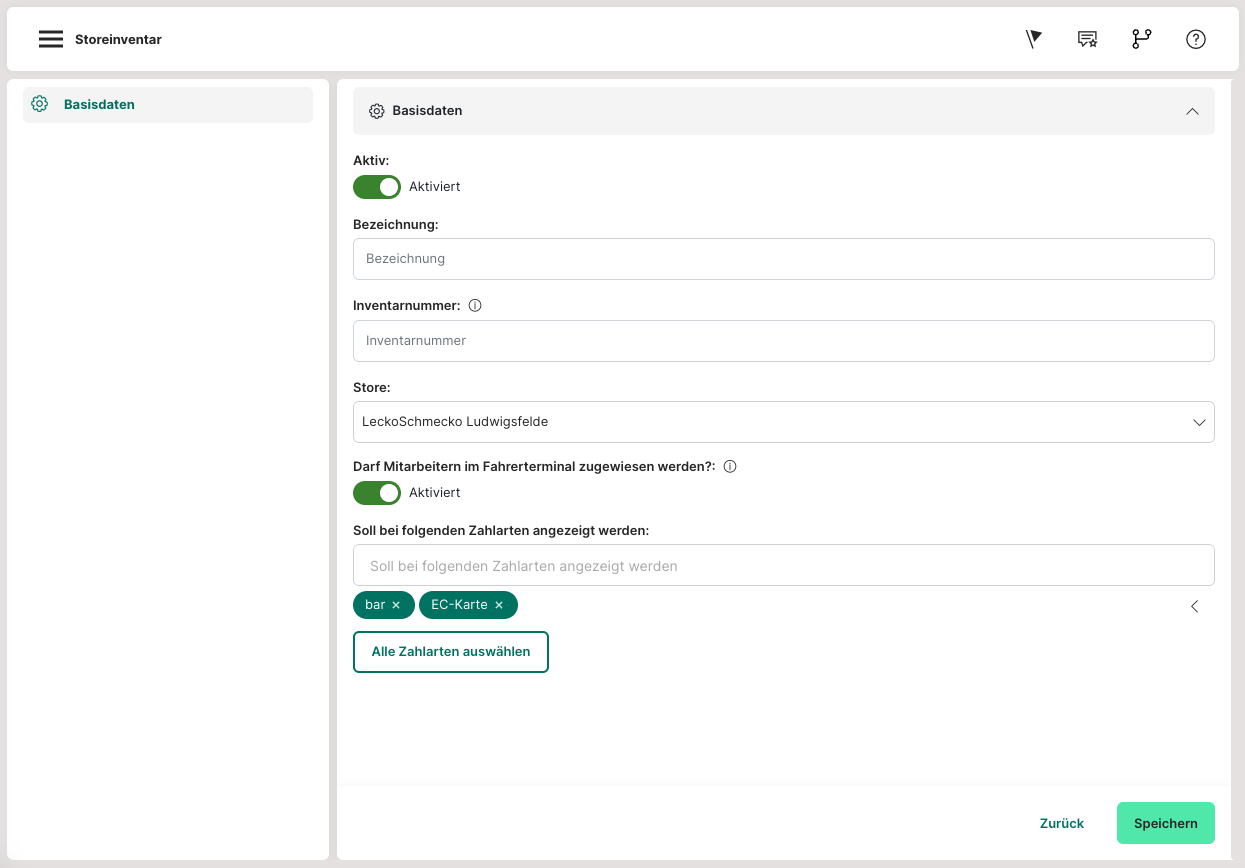Click the Zurück button
Viewport: 1245px width, 868px height.
click(1061, 823)
